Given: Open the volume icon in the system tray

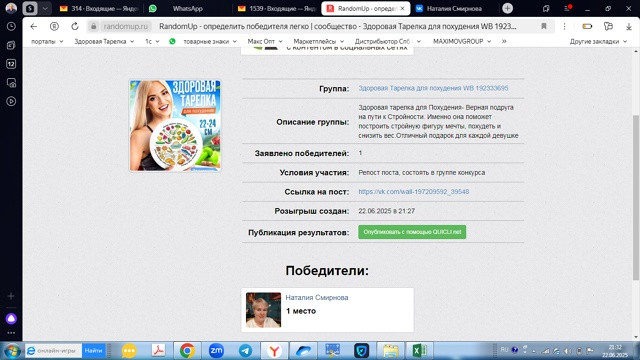Looking at the screenshot, I should 568,351.
